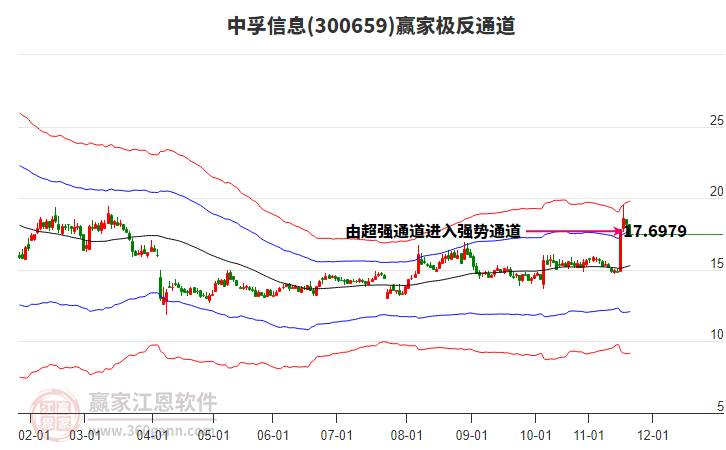Select the 04-01 date axis label
This screenshot has height=450, width=726.
pos(152,435)
